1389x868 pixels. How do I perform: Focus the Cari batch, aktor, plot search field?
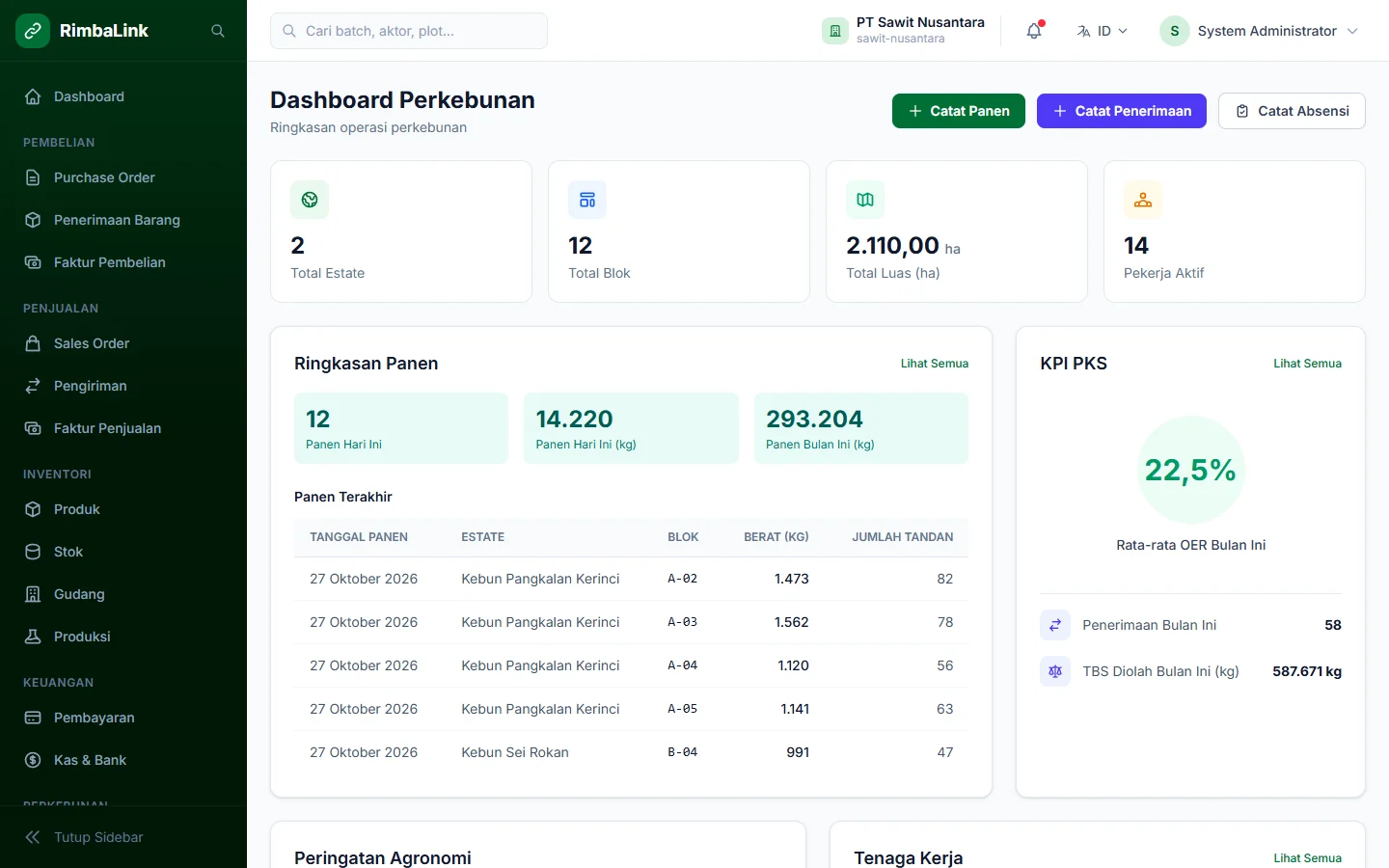(x=409, y=31)
